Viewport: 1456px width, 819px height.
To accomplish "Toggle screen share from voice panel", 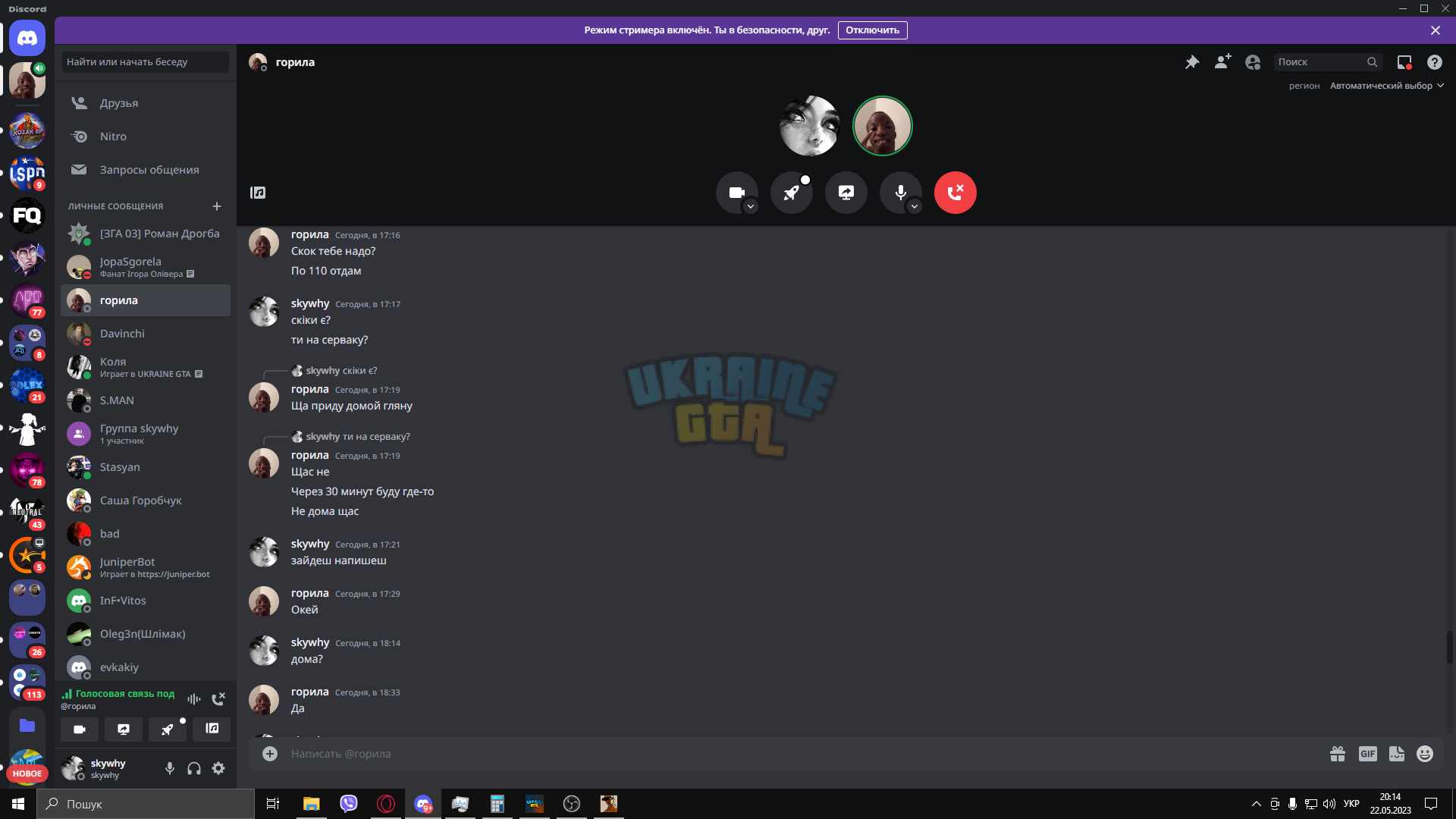I will 124,730.
